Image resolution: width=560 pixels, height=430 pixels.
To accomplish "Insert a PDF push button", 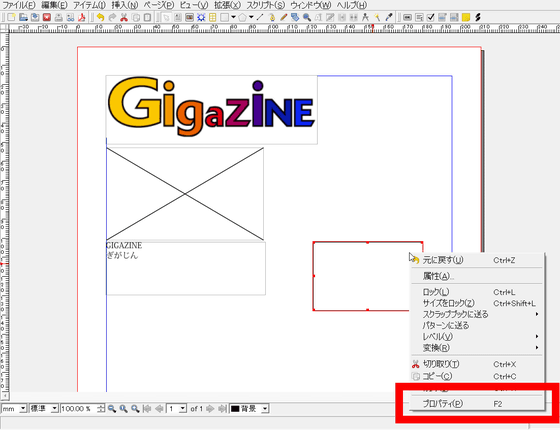I will 407,17.
